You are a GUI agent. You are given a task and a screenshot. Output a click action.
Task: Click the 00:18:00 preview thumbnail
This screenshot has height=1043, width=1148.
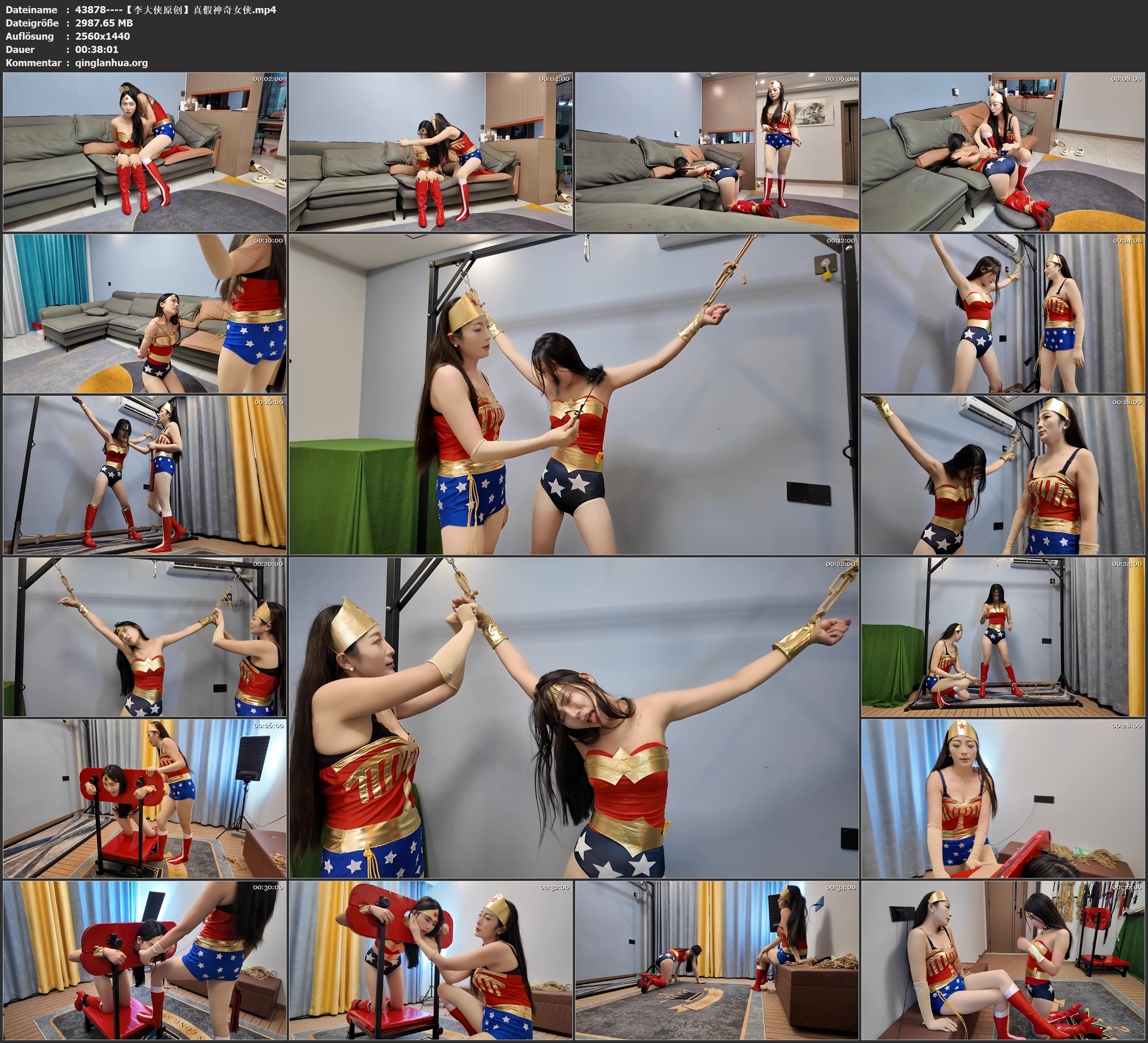(x=1003, y=475)
